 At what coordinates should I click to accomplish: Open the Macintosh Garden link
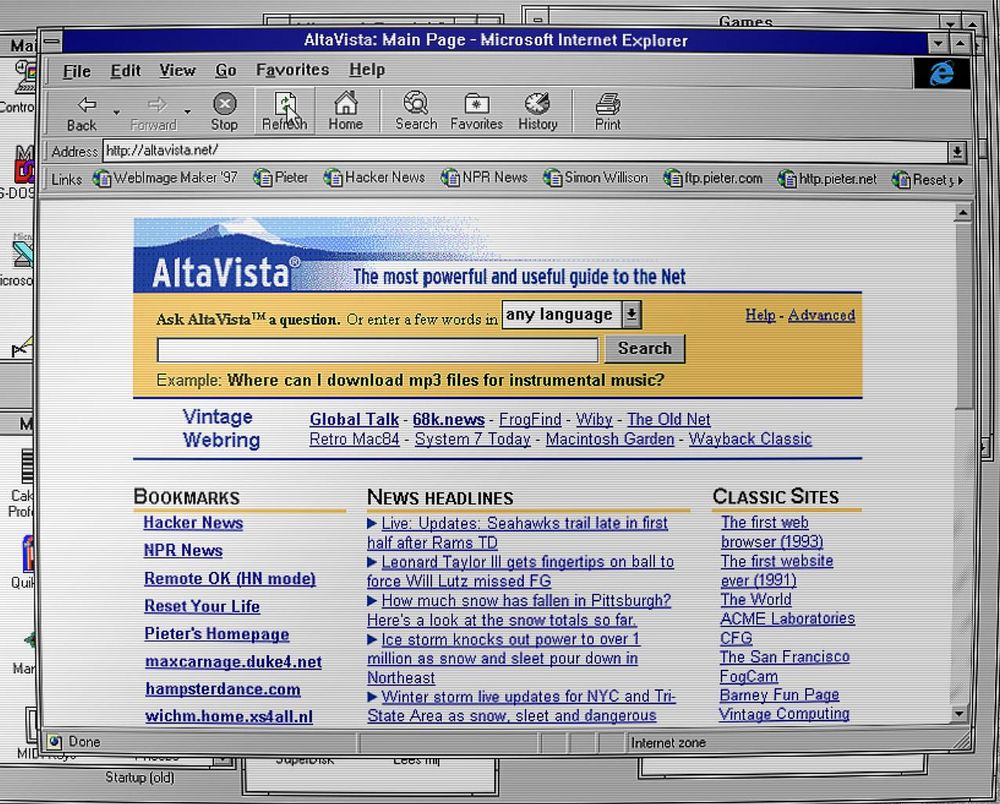coord(610,439)
